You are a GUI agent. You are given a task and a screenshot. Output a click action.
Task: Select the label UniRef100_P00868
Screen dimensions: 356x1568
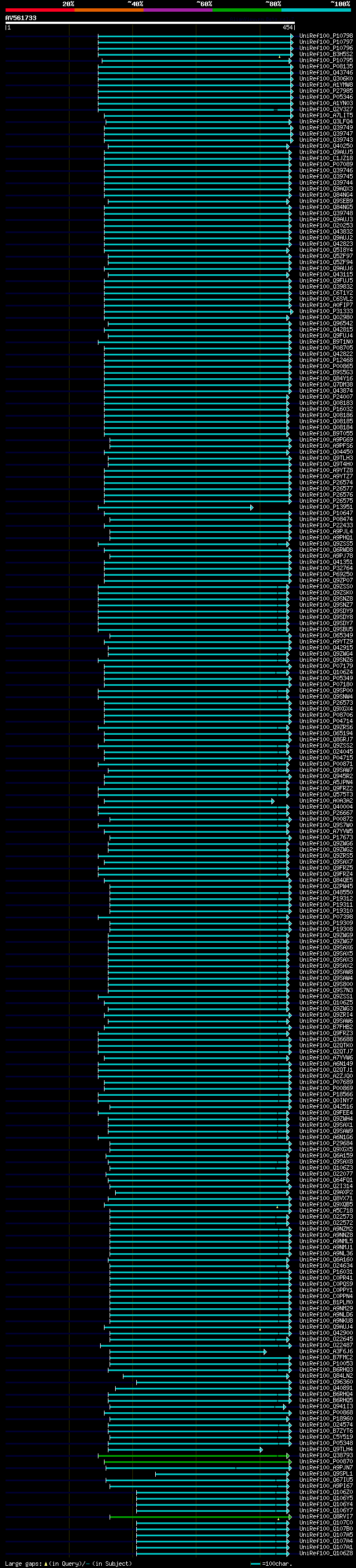point(326,1413)
